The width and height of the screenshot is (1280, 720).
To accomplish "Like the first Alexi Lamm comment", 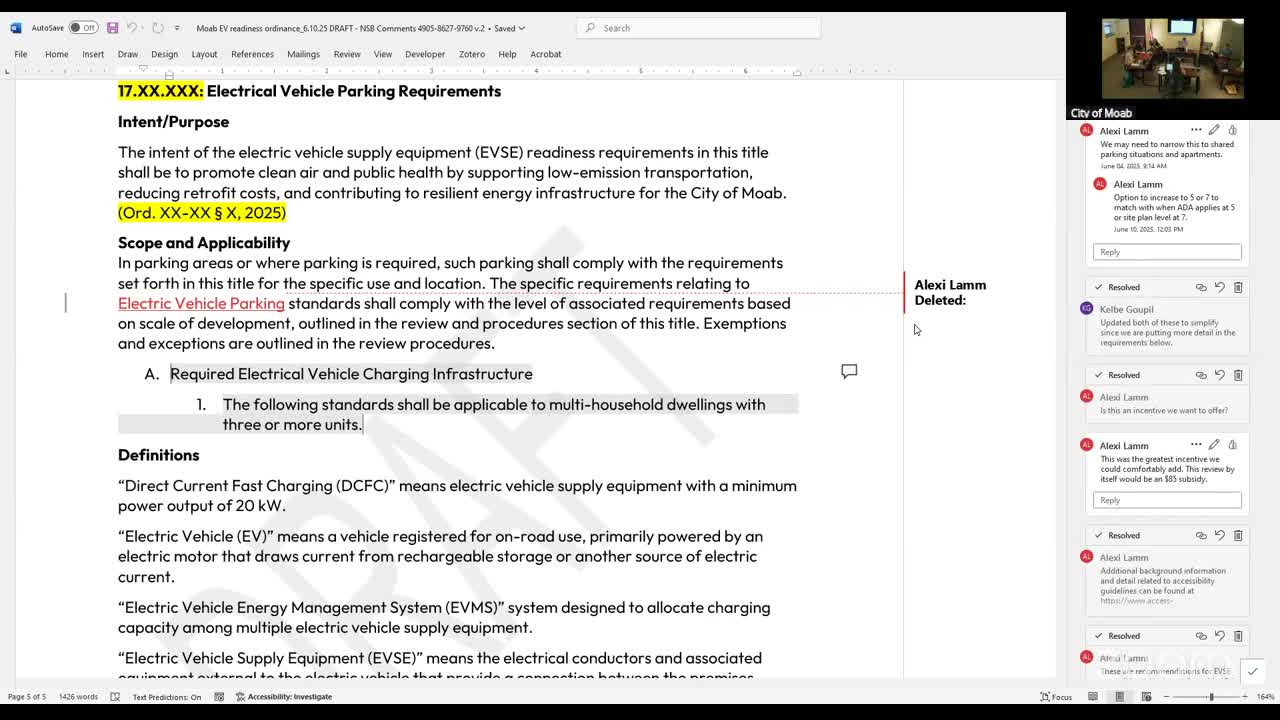I will 1232,130.
